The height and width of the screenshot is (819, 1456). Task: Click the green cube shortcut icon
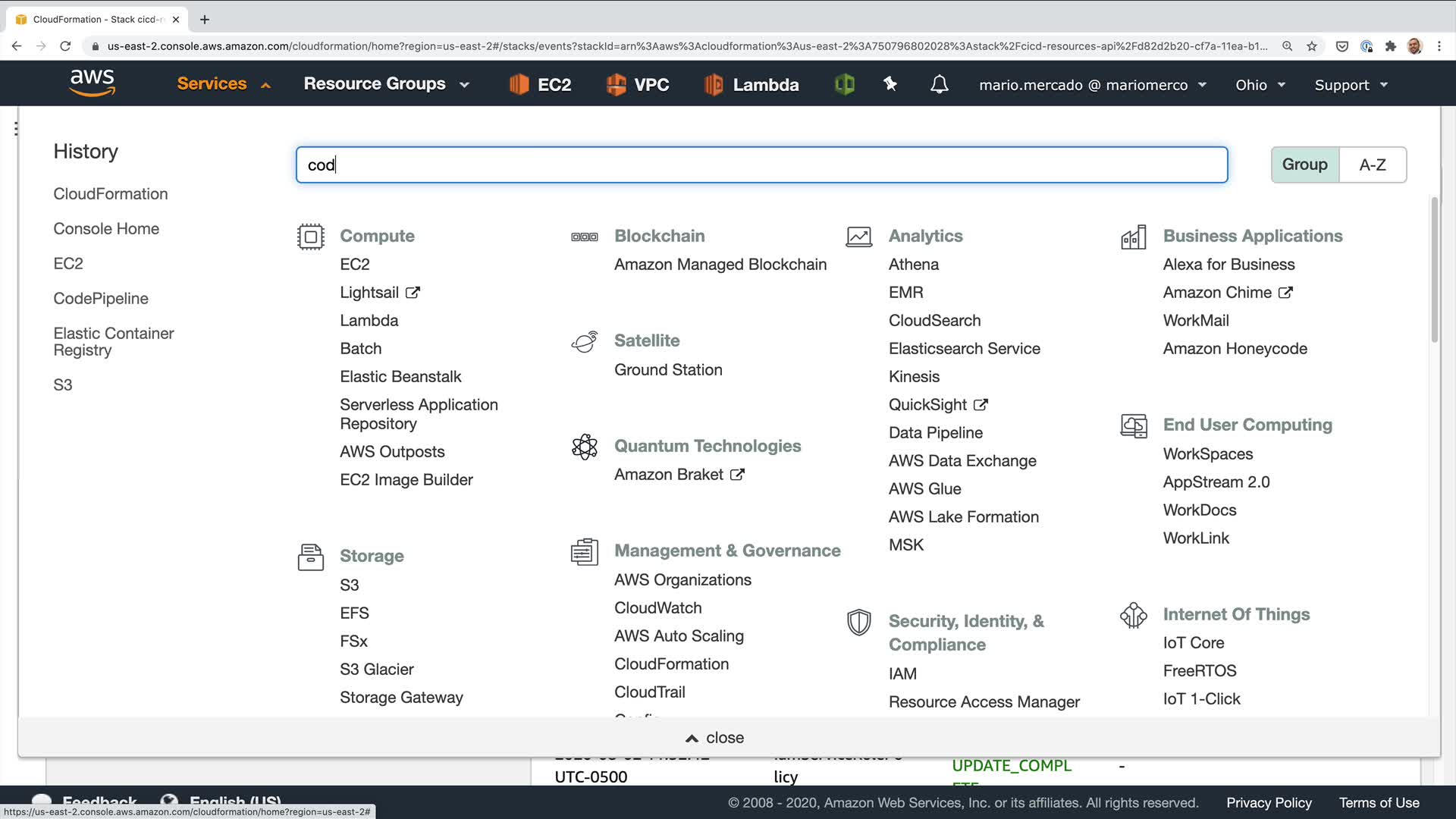844,84
